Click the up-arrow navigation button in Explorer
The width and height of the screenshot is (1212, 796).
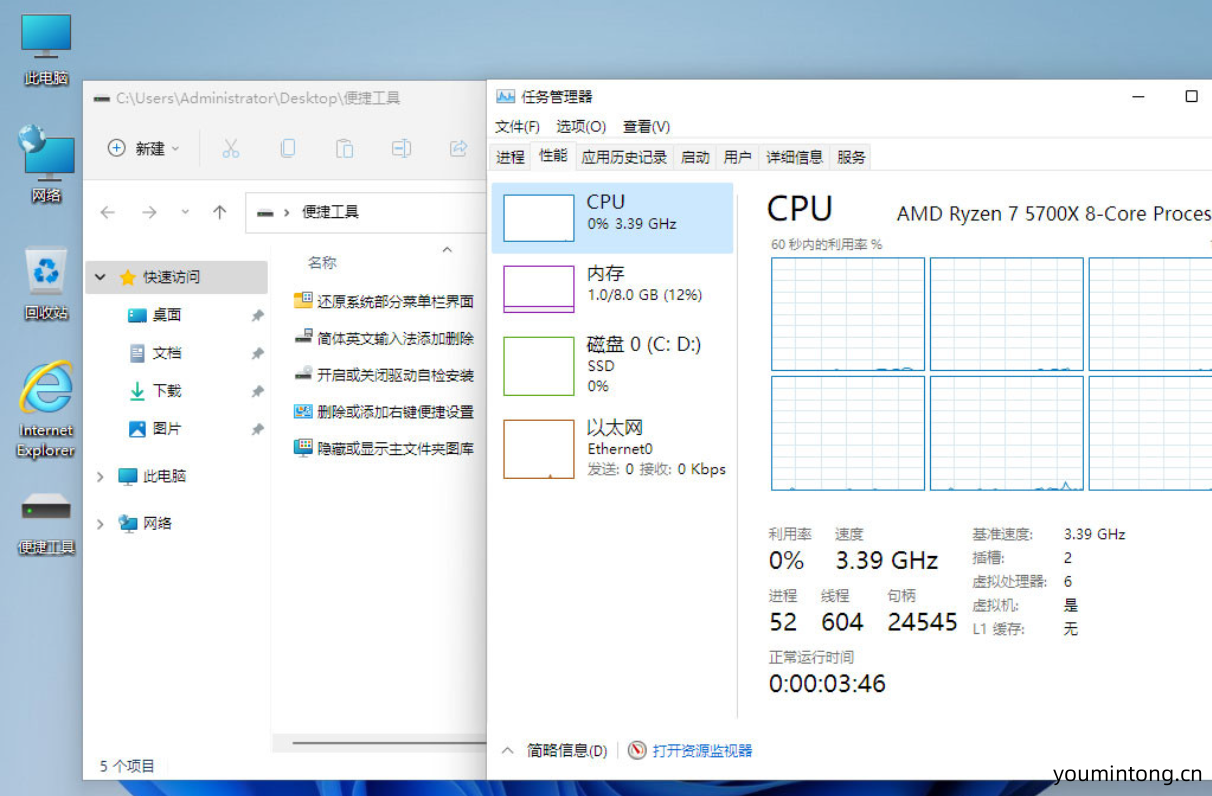point(220,212)
